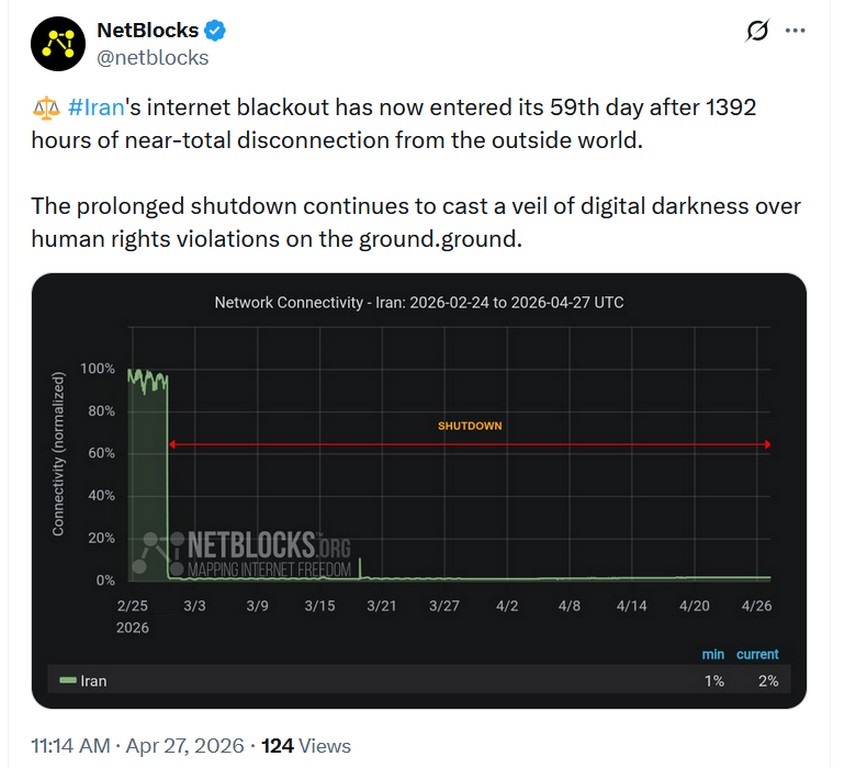Click the 124 Views count
The image size is (856, 768).
(x=306, y=746)
